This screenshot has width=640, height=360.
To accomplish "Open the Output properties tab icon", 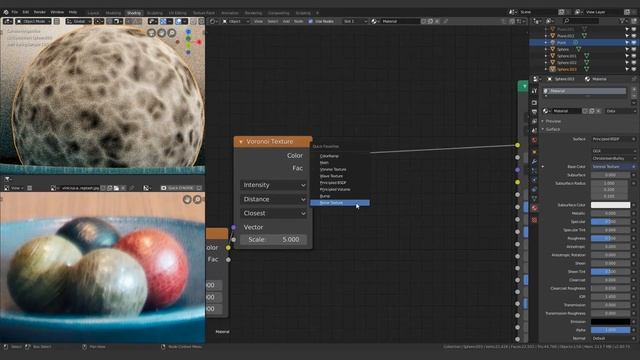I will point(534,112).
